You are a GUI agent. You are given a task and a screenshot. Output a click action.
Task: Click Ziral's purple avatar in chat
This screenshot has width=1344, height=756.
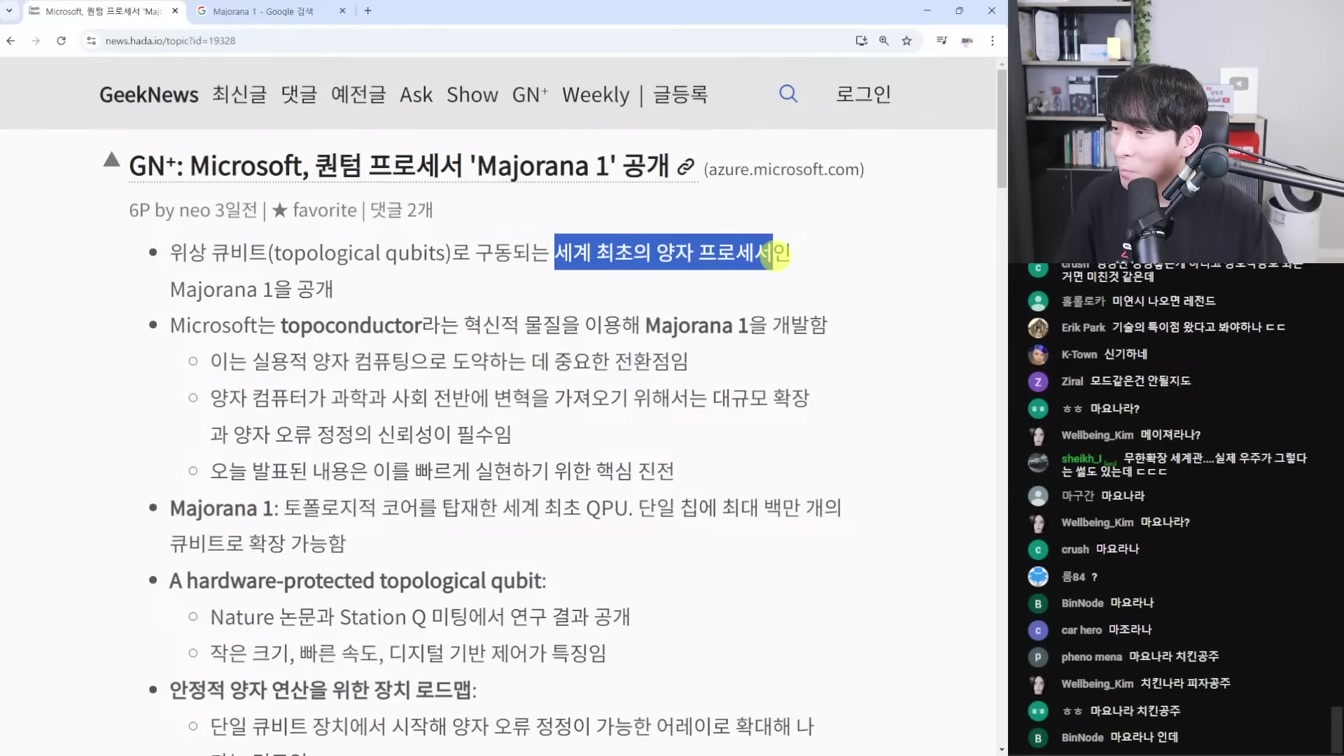point(1038,382)
